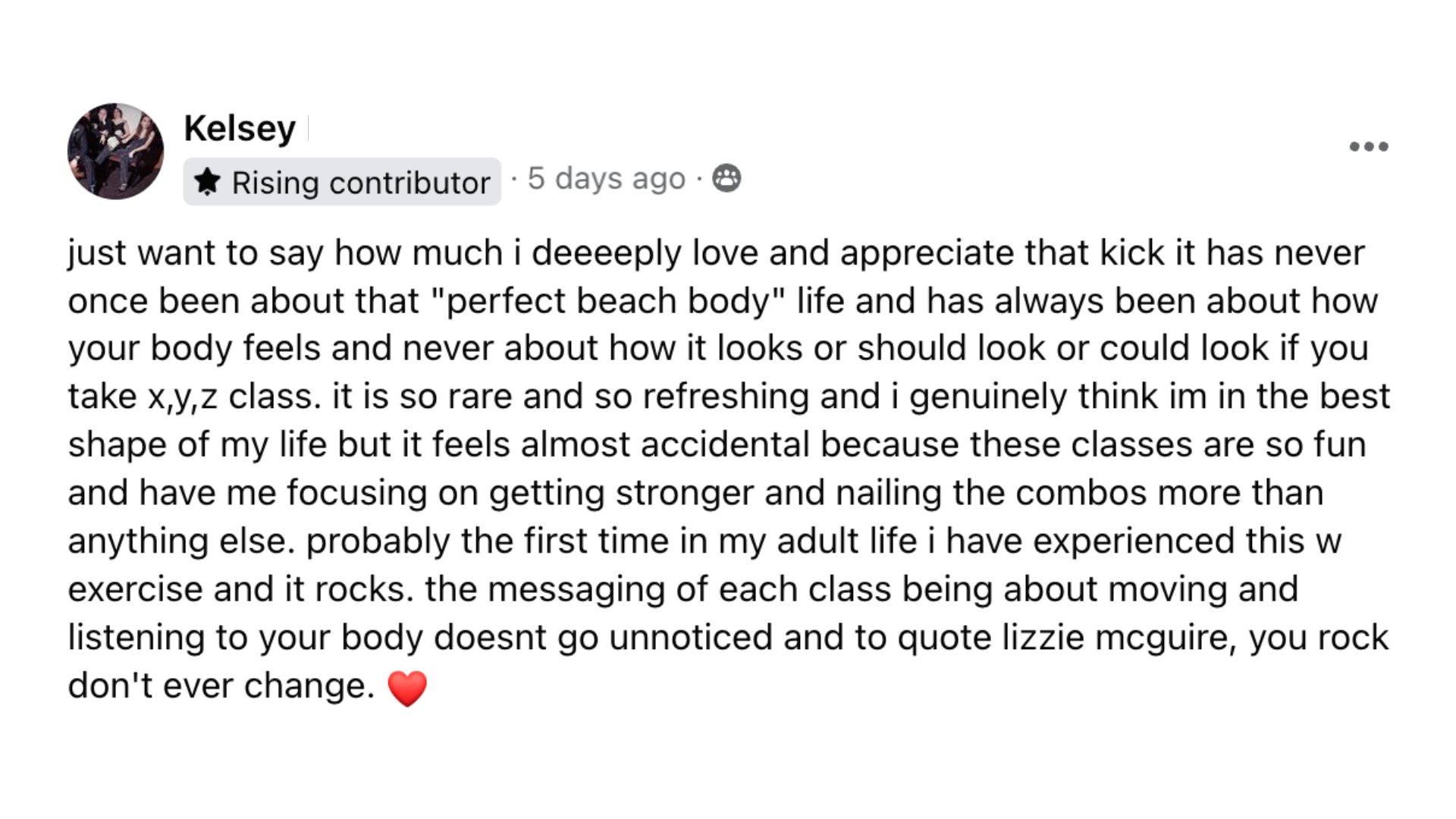
Task: Click the group privacy icon beside timestamp
Action: [x=726, y=178]
